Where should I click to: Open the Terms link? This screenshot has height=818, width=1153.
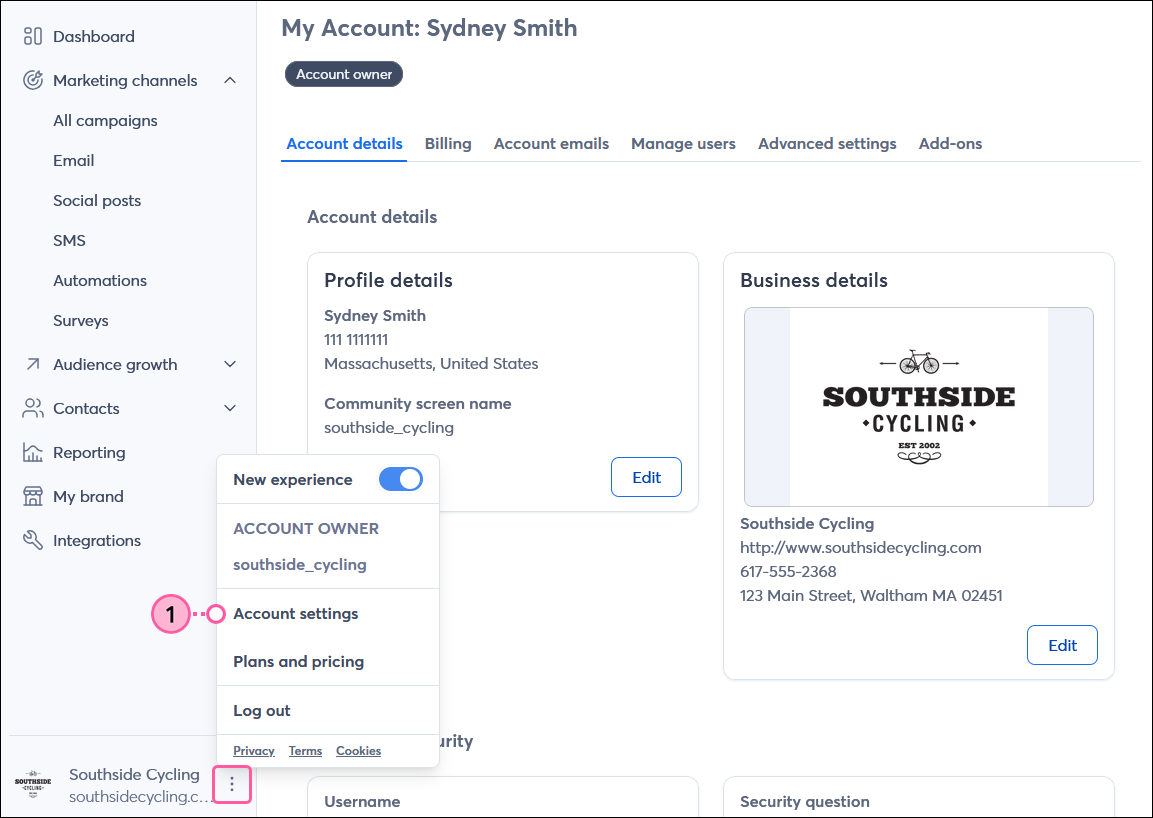click(x=305, y=750)
